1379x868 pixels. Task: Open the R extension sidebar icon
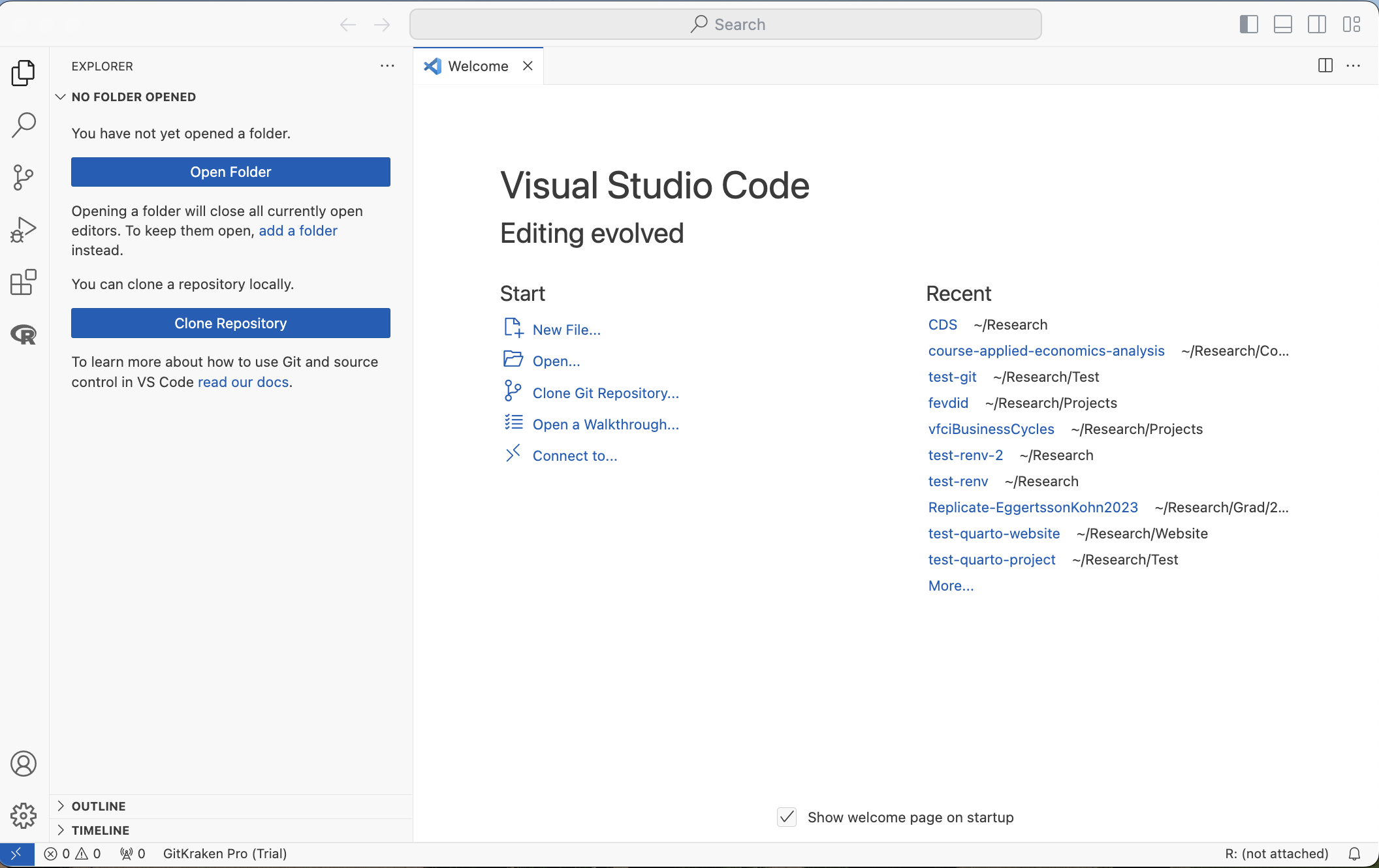[24, 335]
